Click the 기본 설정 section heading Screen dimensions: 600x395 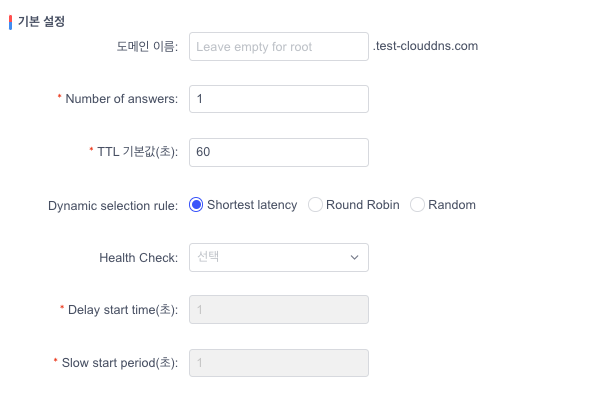(x=41, y=21)
